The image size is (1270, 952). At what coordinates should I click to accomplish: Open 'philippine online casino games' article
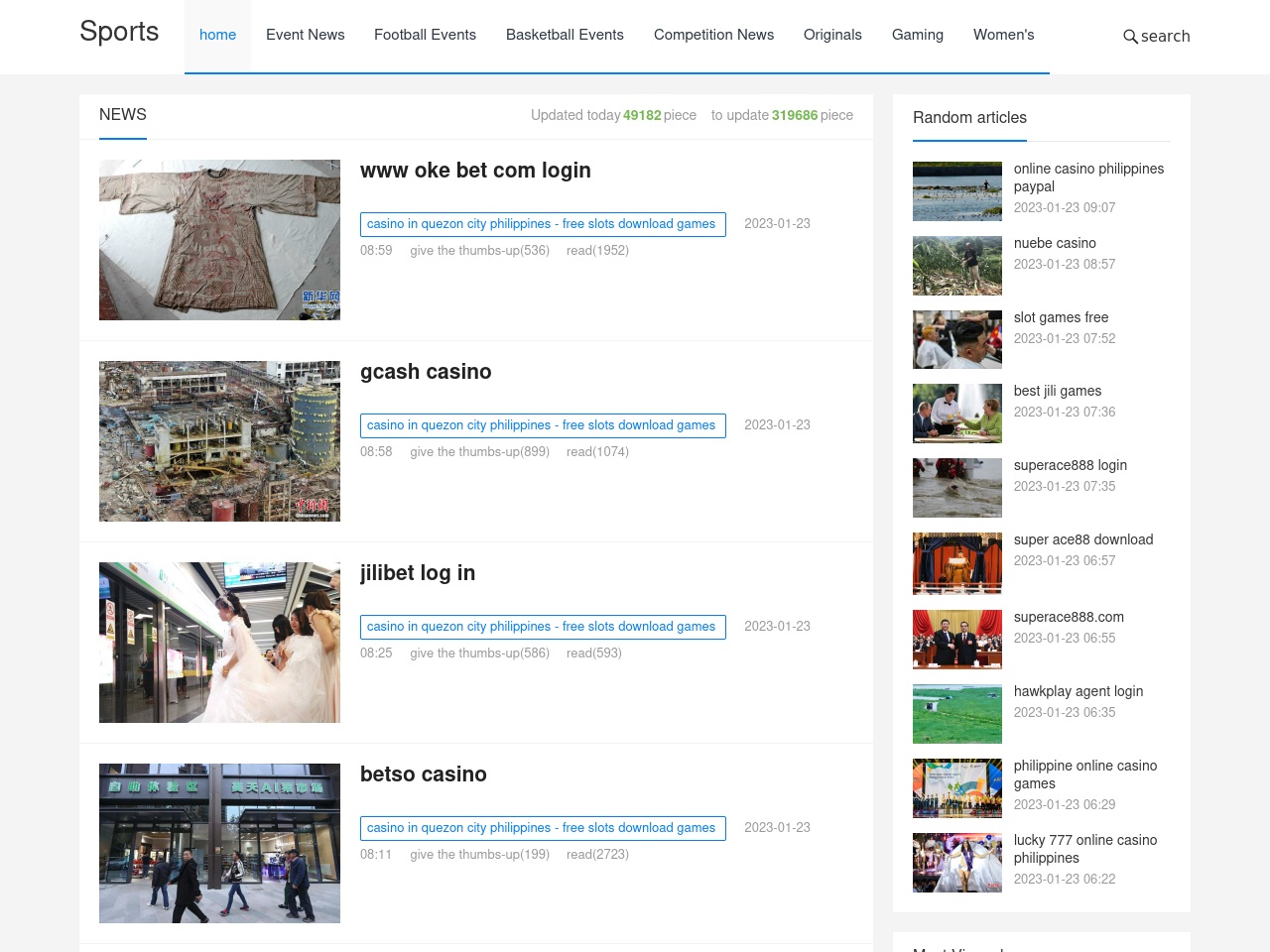click(1085, 774)
